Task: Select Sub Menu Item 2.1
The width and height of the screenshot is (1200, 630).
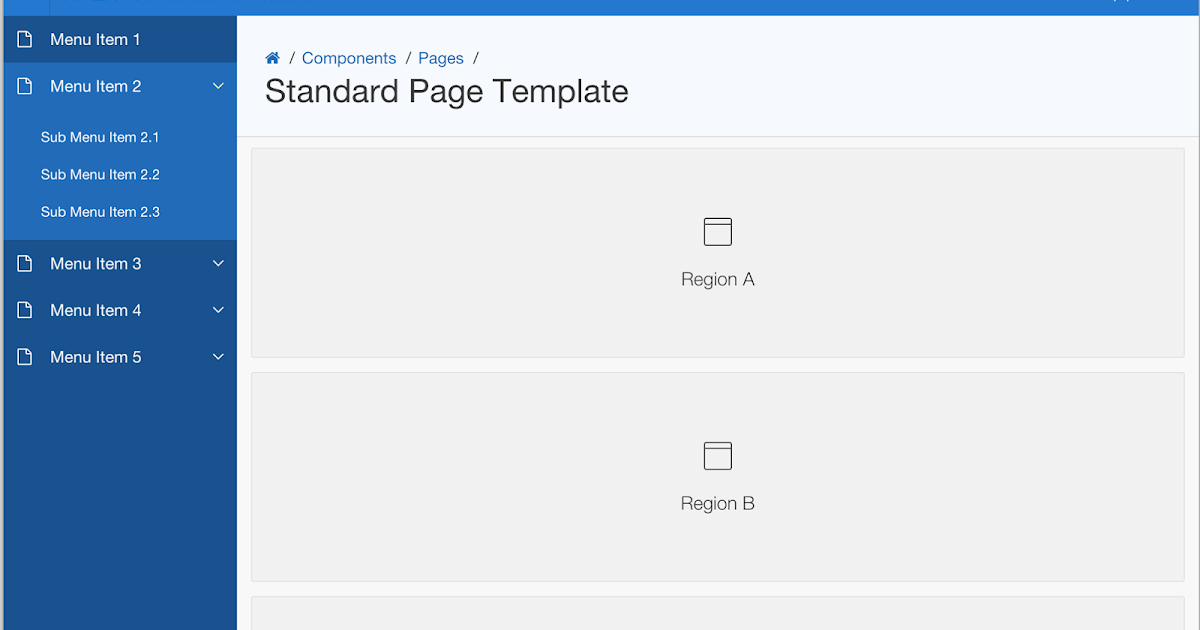Action: [x=100, y=137]
